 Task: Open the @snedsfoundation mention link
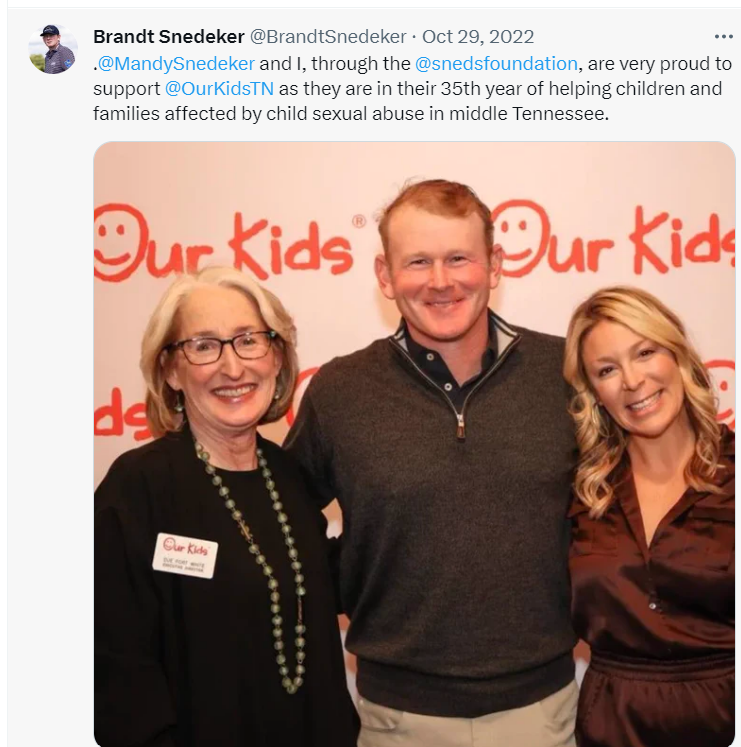click(x=496, y=64)
